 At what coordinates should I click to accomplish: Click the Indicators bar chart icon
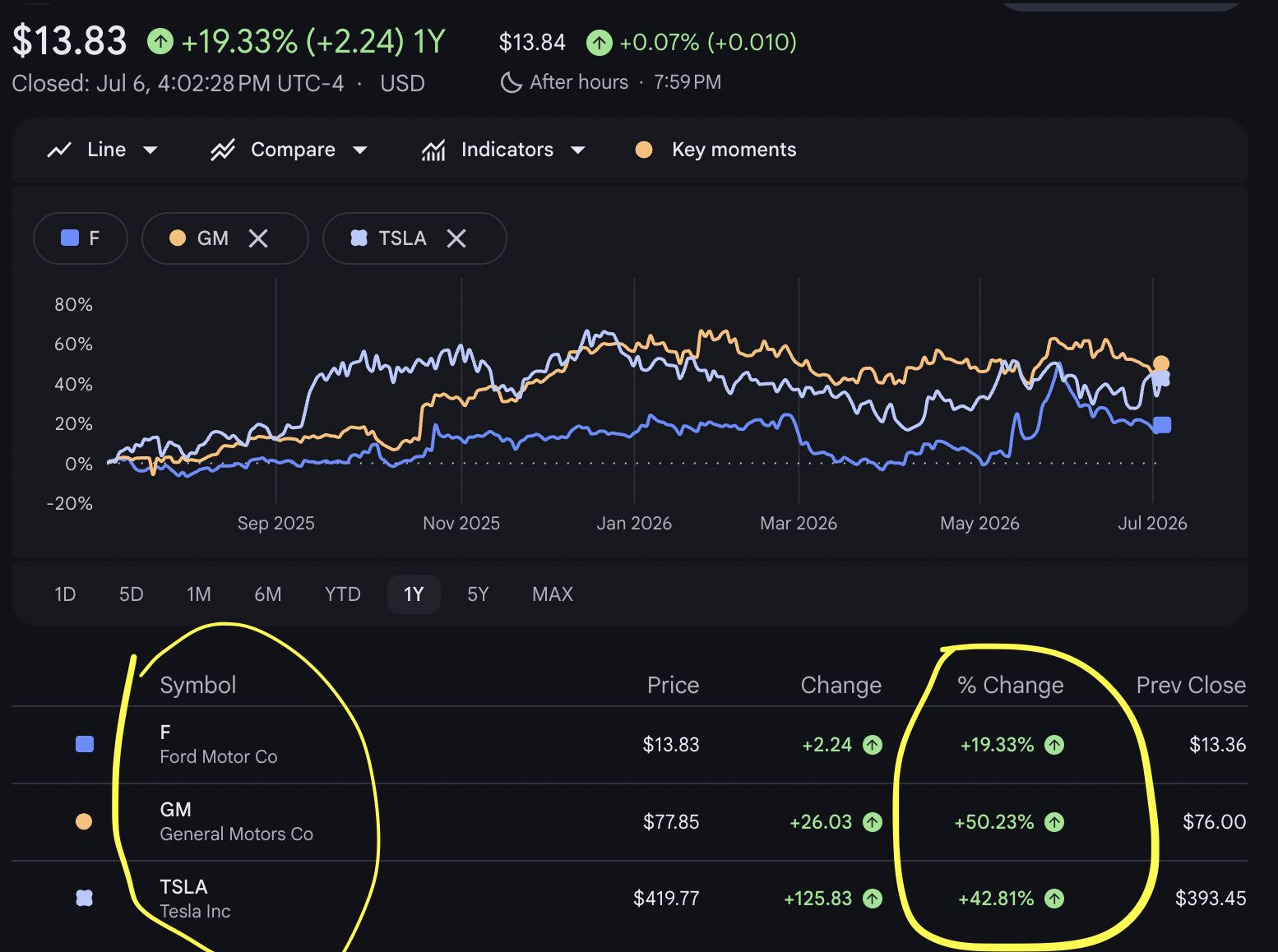click(433, 150)
